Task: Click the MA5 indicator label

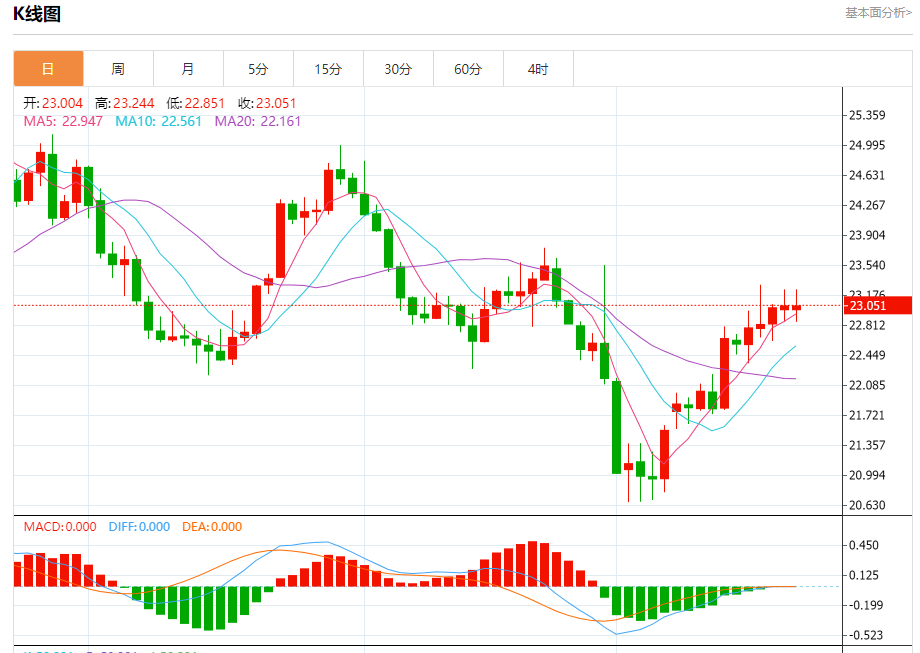Action: click(63, 121)
